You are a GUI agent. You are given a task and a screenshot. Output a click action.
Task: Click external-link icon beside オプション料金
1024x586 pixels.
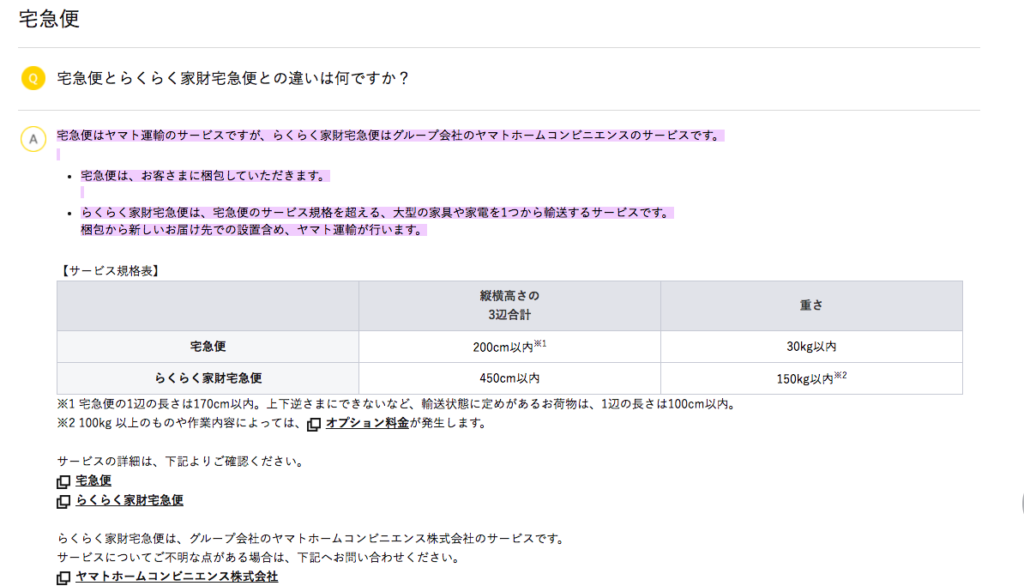(x=314, y=424)
